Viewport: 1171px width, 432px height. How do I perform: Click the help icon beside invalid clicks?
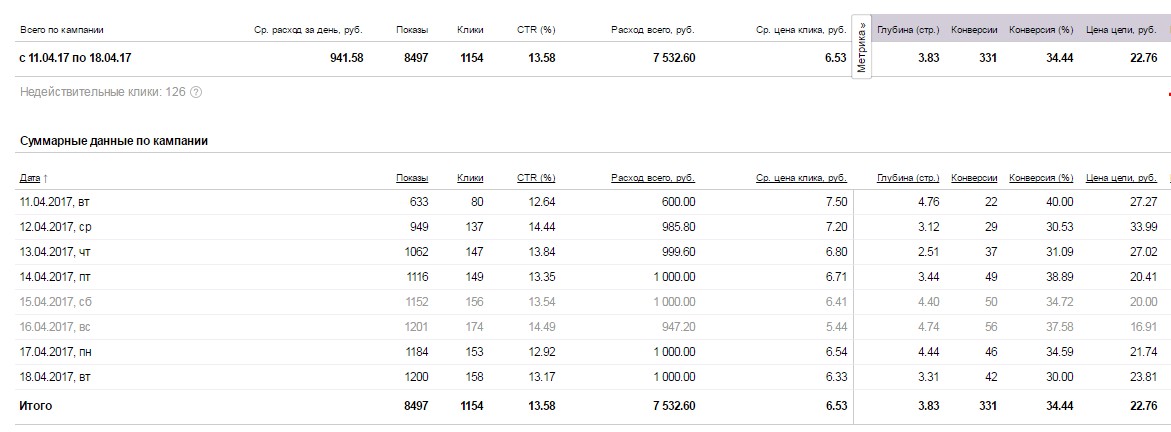pos(196,93)
